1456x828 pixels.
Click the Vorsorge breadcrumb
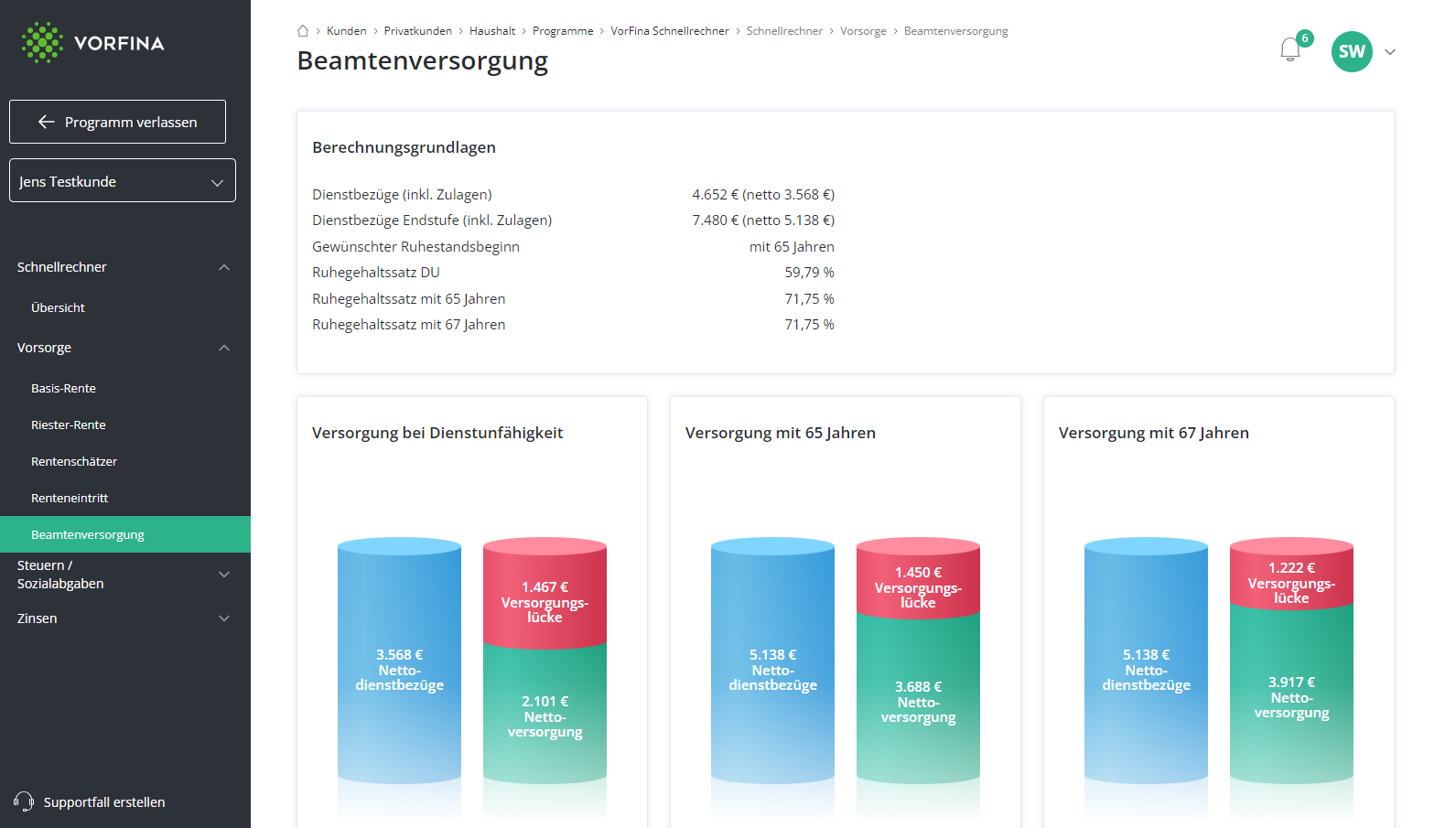(x=863, y=31)
